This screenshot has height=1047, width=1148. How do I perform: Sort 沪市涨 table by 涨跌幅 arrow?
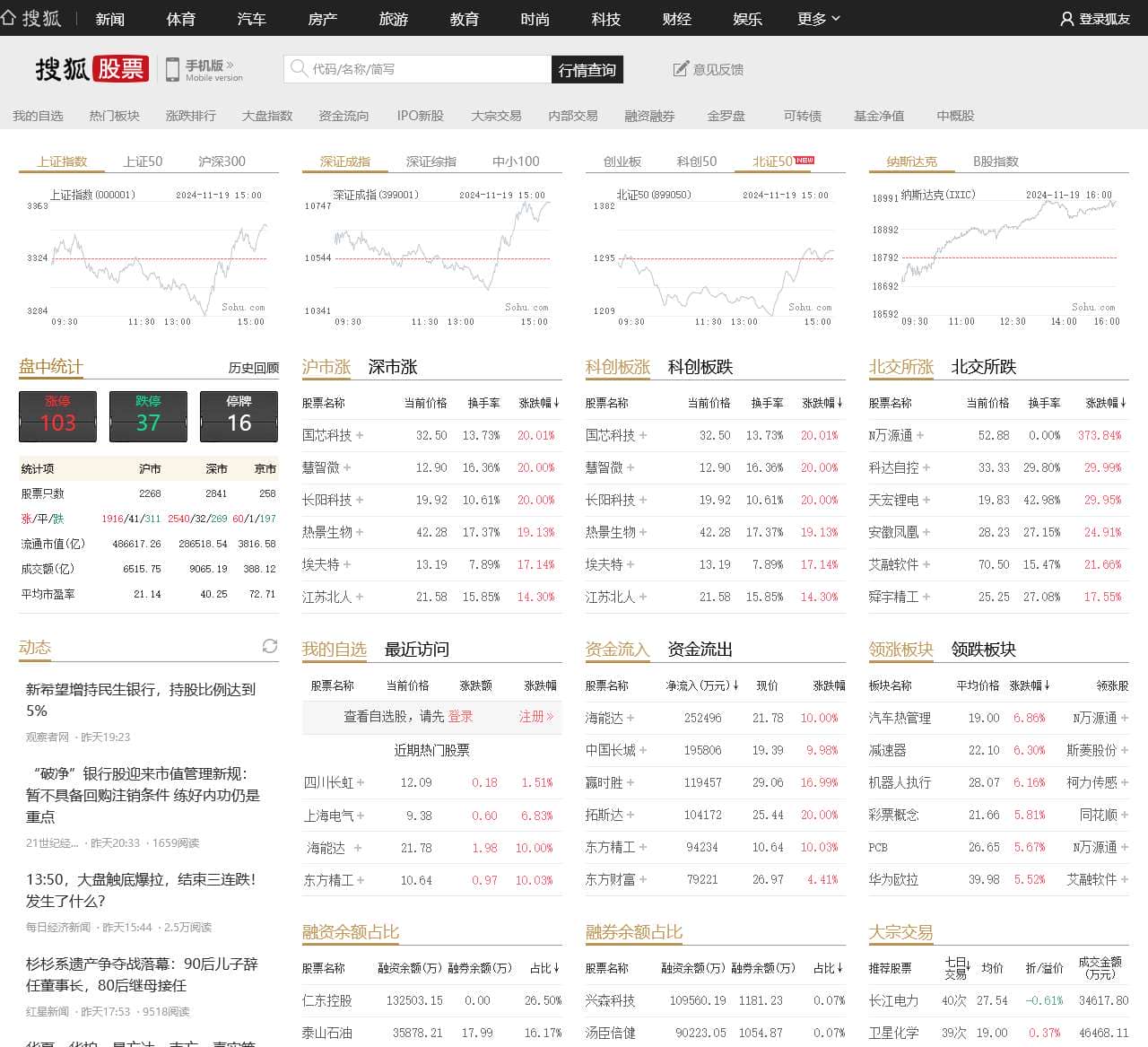(x=556, y=403)
